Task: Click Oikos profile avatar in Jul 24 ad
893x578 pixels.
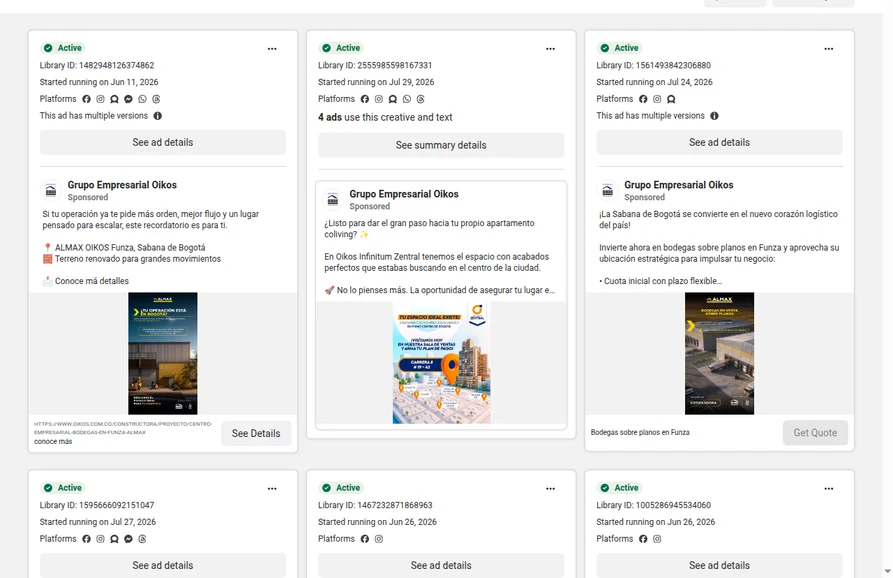Action: click(608, 190)
